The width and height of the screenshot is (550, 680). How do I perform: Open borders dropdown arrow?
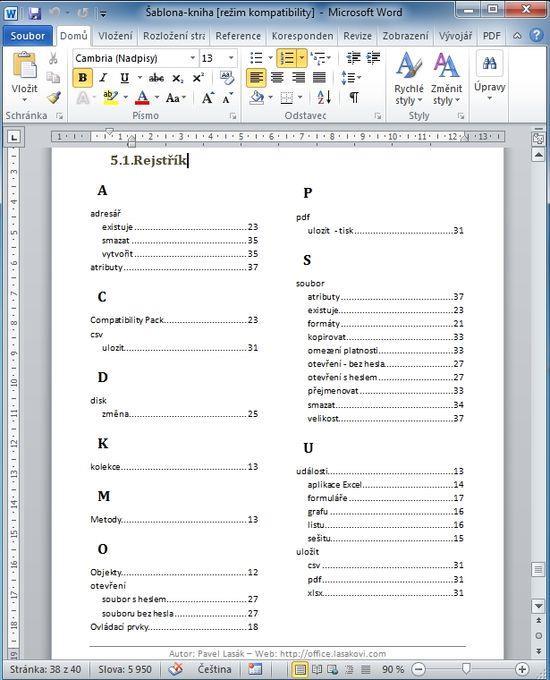click(301, 98)
